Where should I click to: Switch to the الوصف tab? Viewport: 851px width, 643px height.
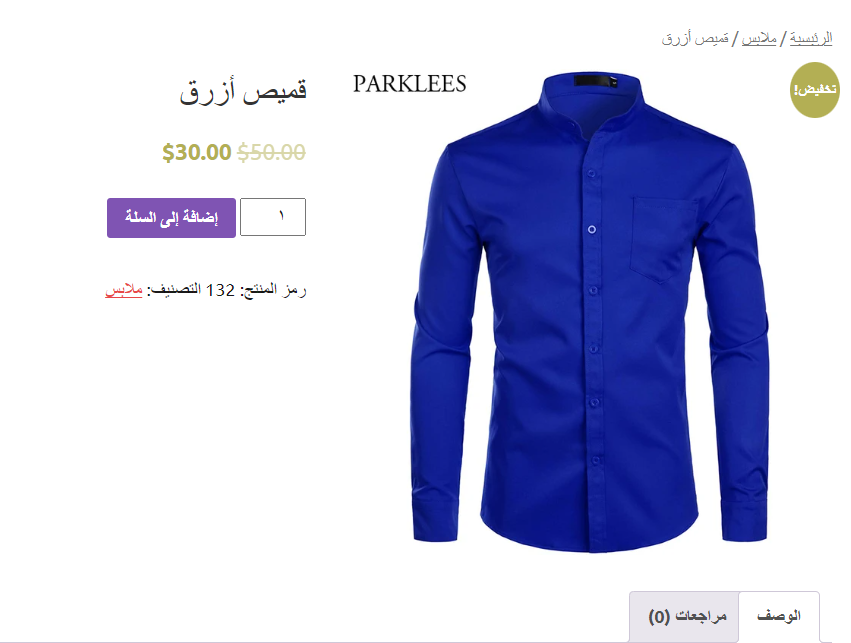pyautogui.click(x=779, y=616)
